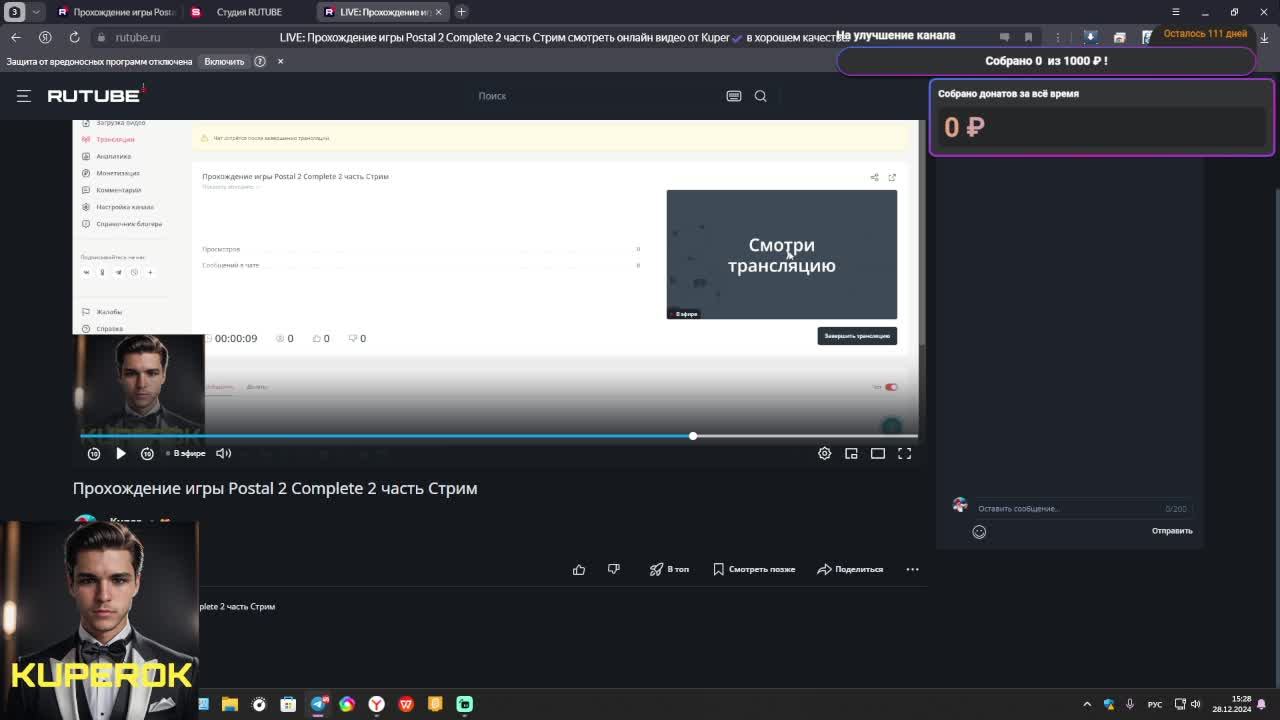Show hidden system tray icons
This screenshot has width=1280, height=720.
click(x=1087, y=704)
